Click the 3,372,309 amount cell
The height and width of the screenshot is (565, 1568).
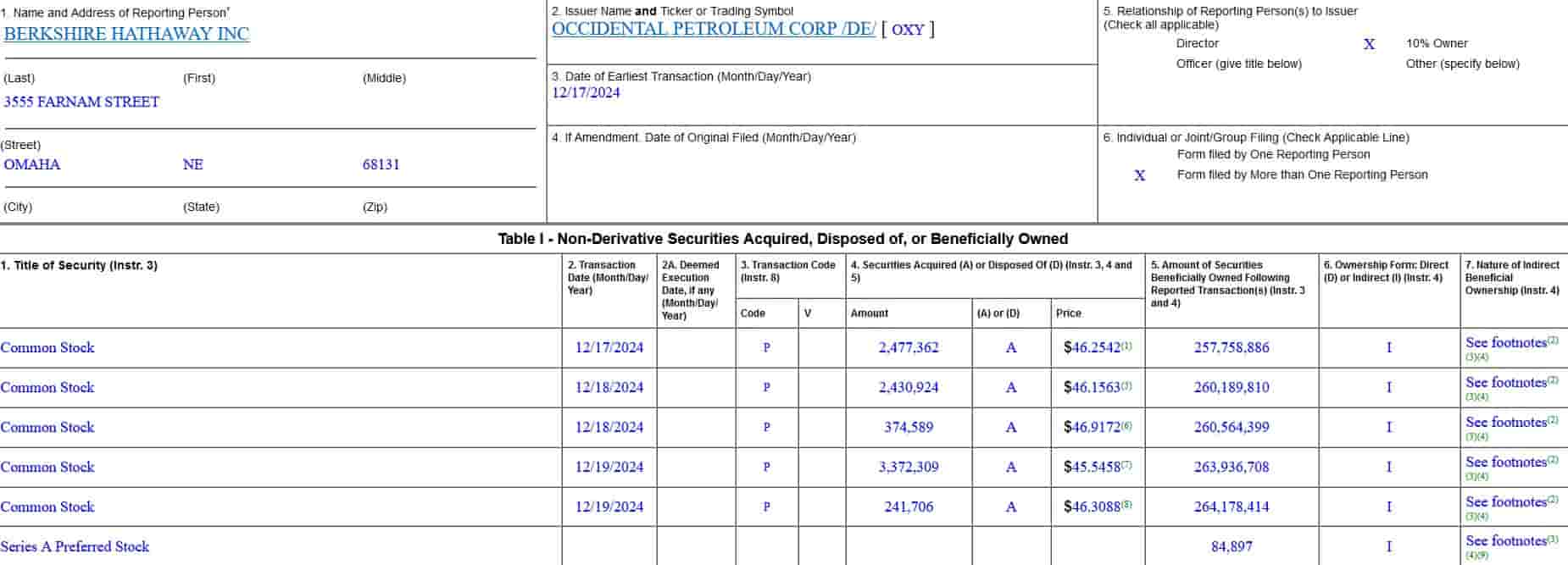908,467
